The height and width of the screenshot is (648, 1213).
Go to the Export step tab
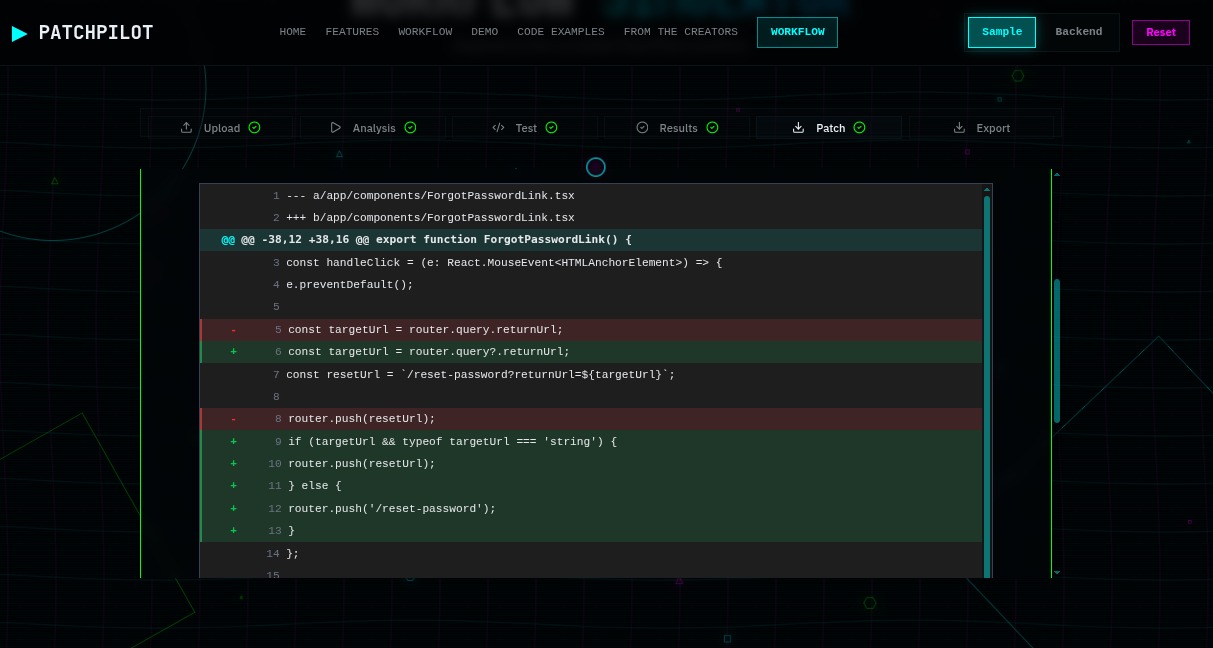pyautogui.click(x=981, y=128)
